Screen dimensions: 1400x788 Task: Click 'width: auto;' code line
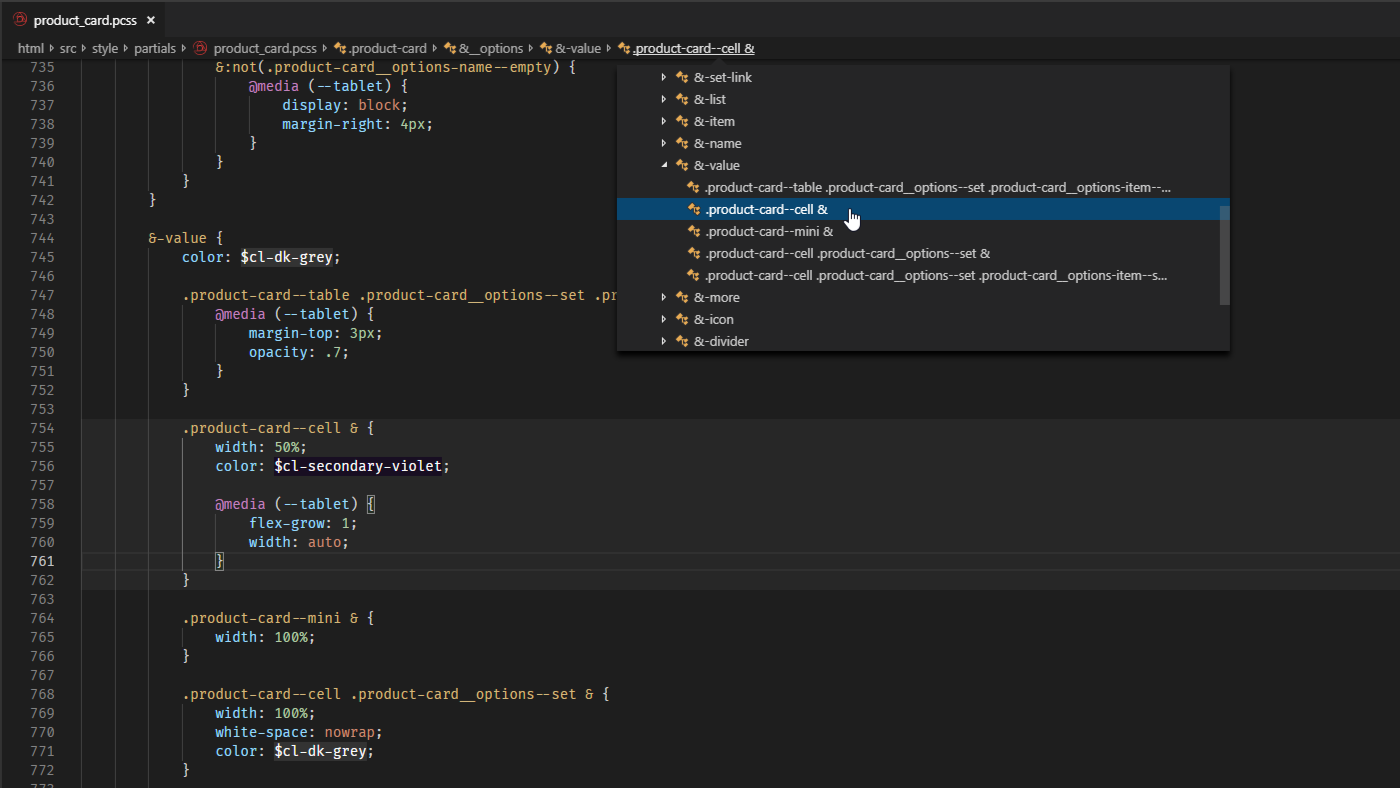tap(299, 542)
